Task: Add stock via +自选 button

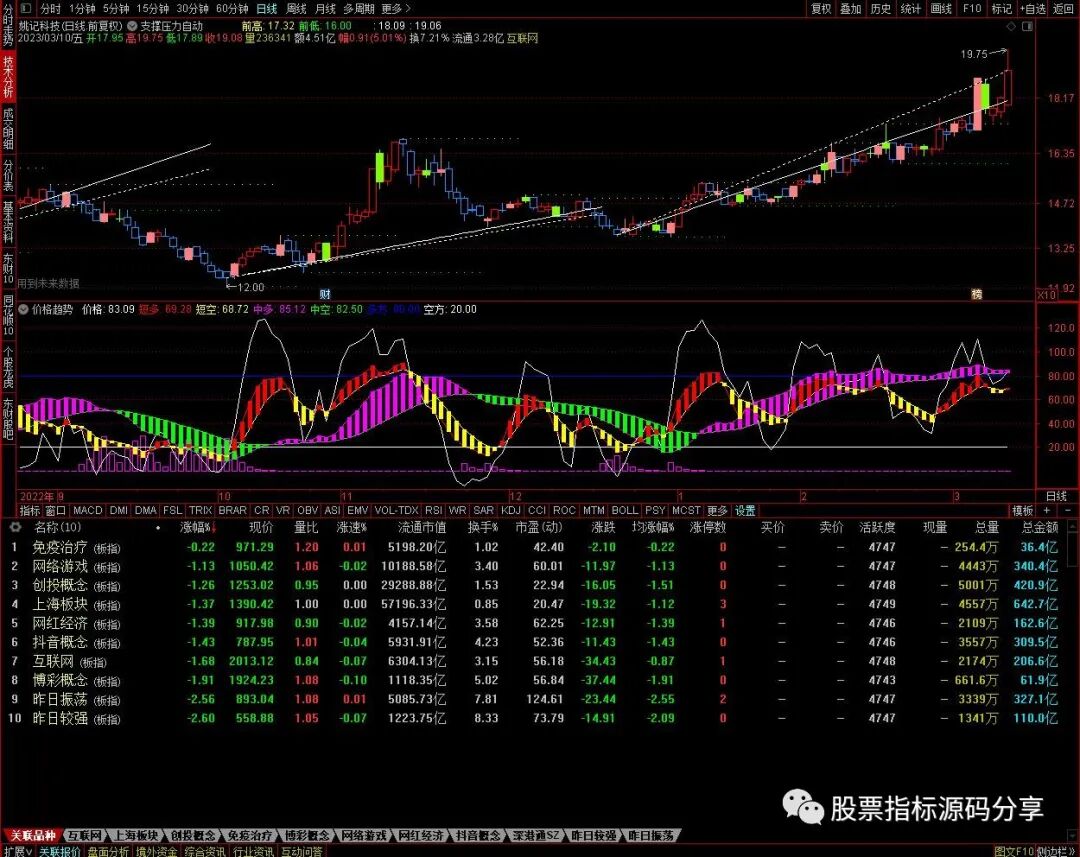Action: click(1032, 8)
